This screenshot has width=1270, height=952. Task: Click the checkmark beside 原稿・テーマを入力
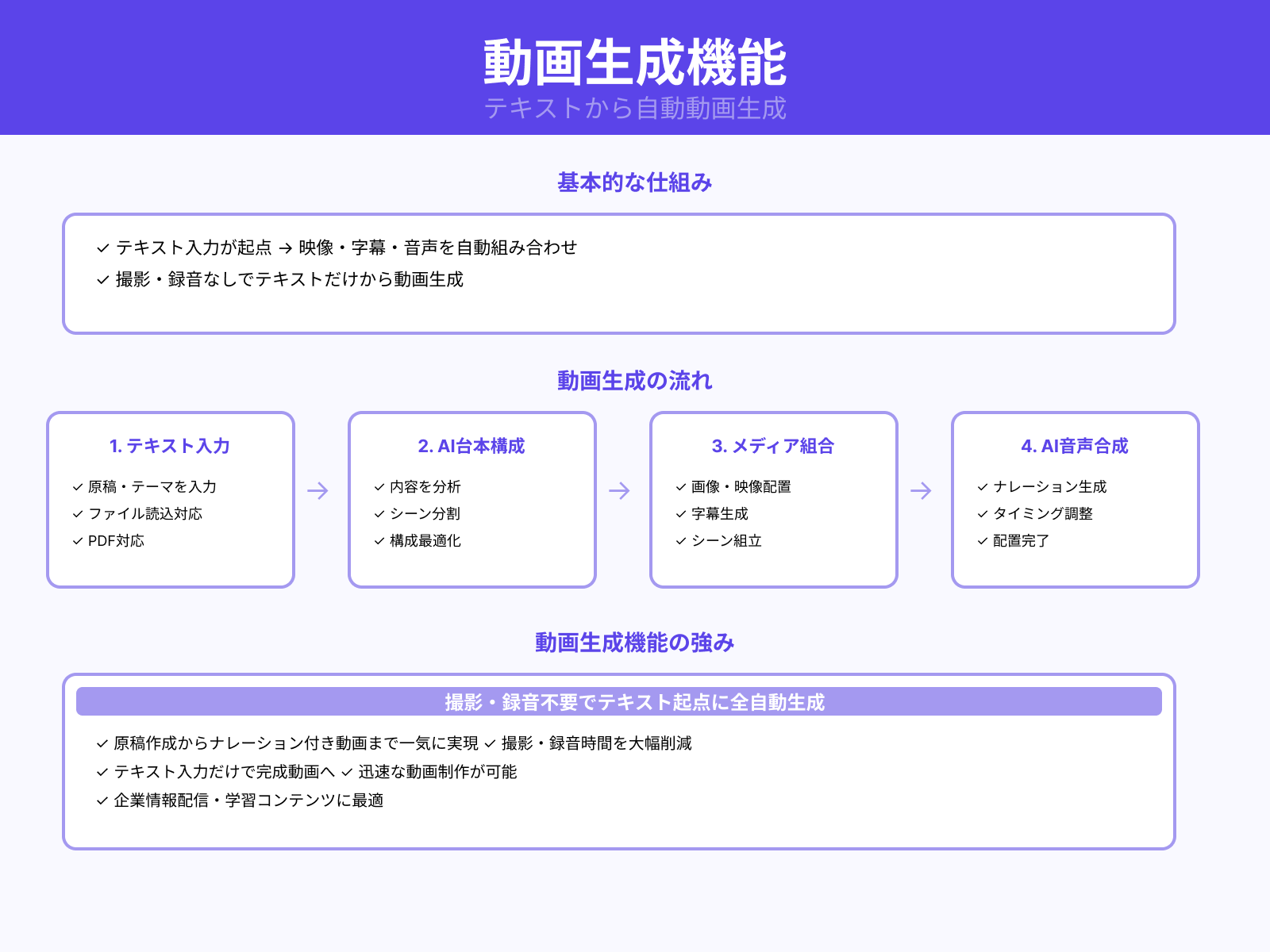(77, 487)
